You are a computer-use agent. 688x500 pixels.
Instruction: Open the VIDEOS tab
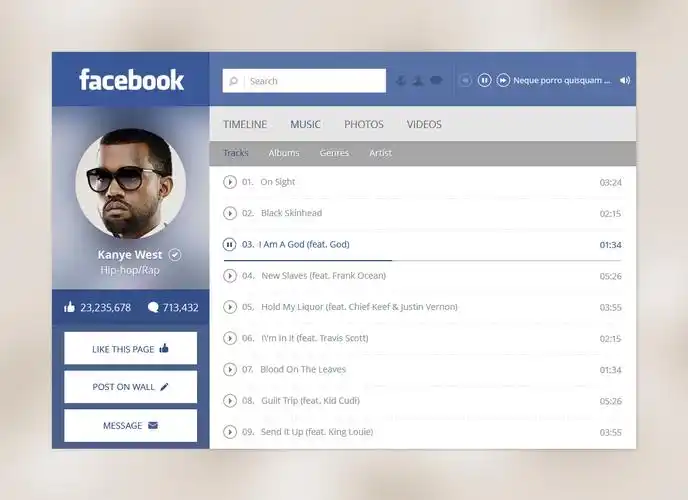[424, 125]
